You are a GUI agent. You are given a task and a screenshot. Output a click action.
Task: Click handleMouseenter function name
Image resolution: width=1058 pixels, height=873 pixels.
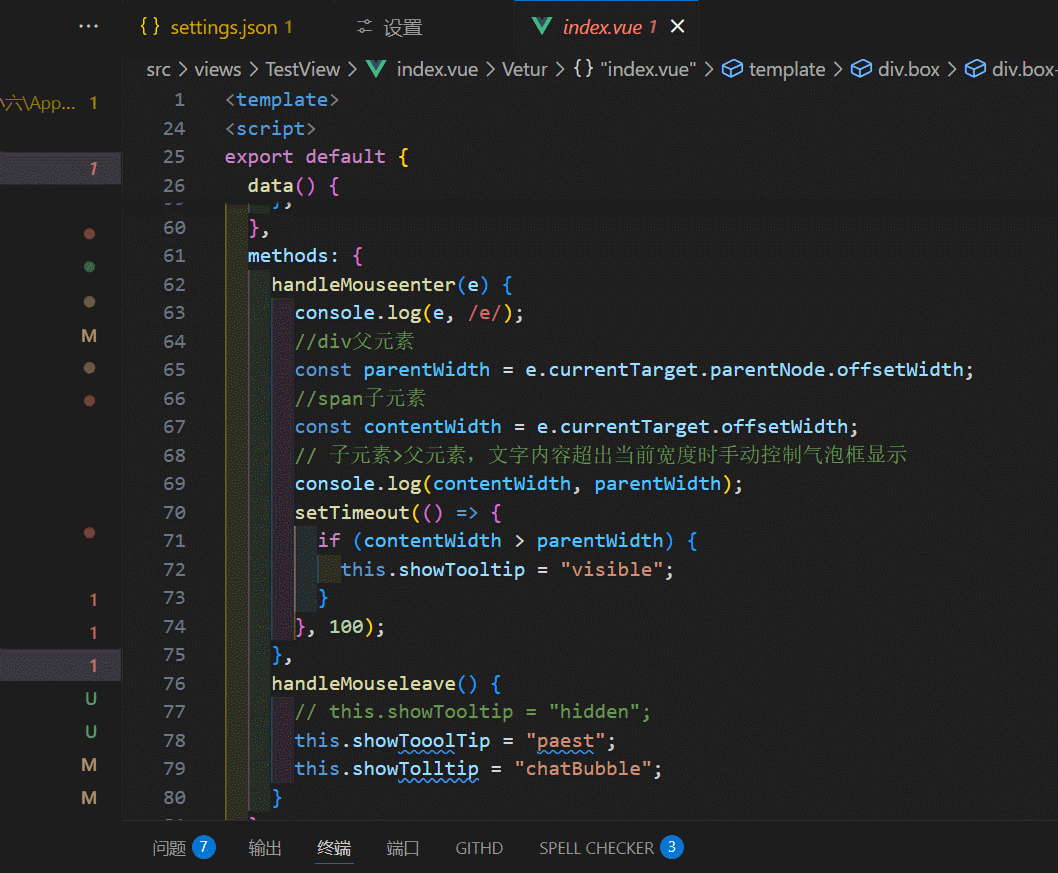364,285
